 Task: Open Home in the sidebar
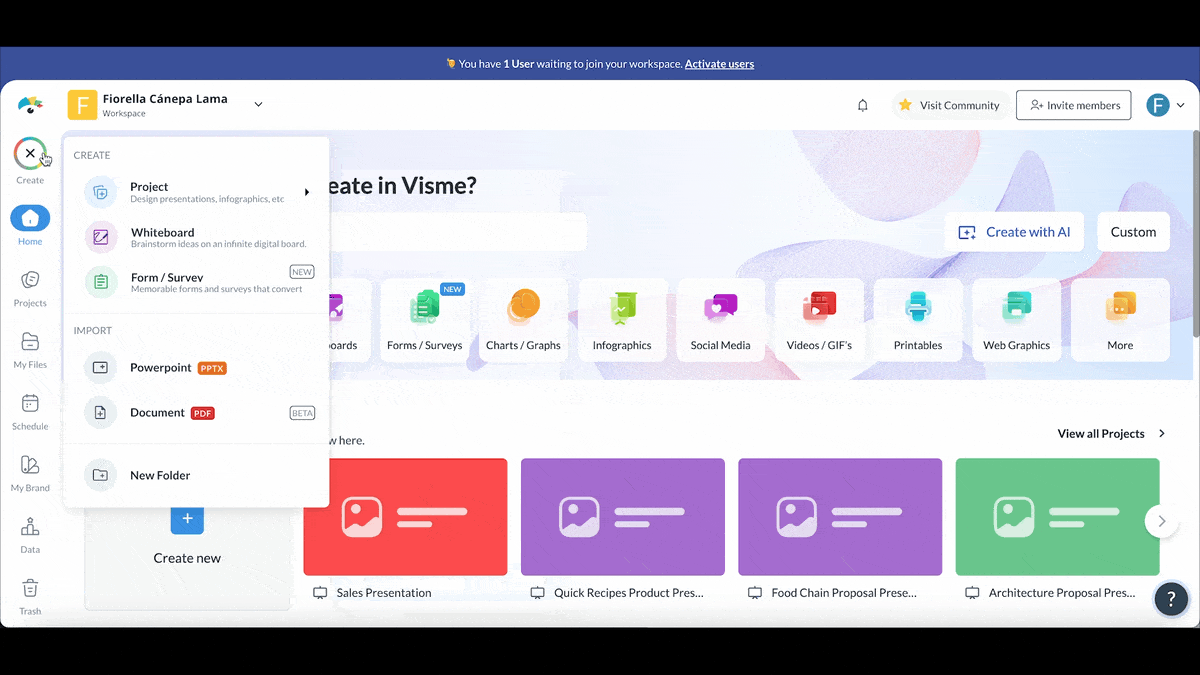point(30,226)
